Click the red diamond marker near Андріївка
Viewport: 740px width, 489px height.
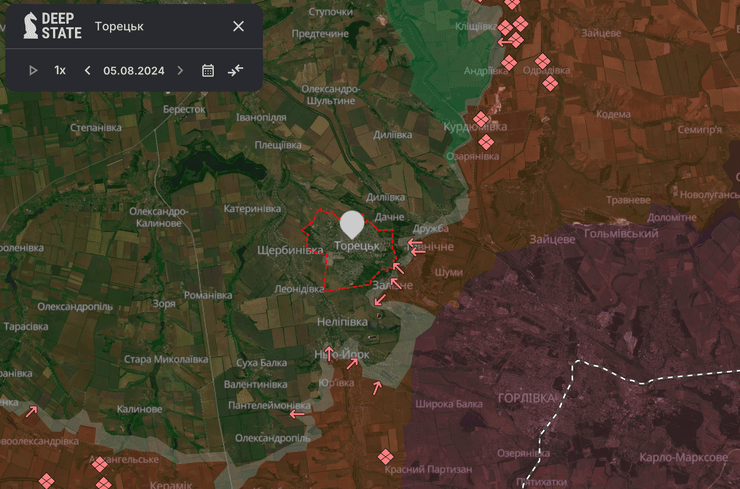[x=509, y=63]
